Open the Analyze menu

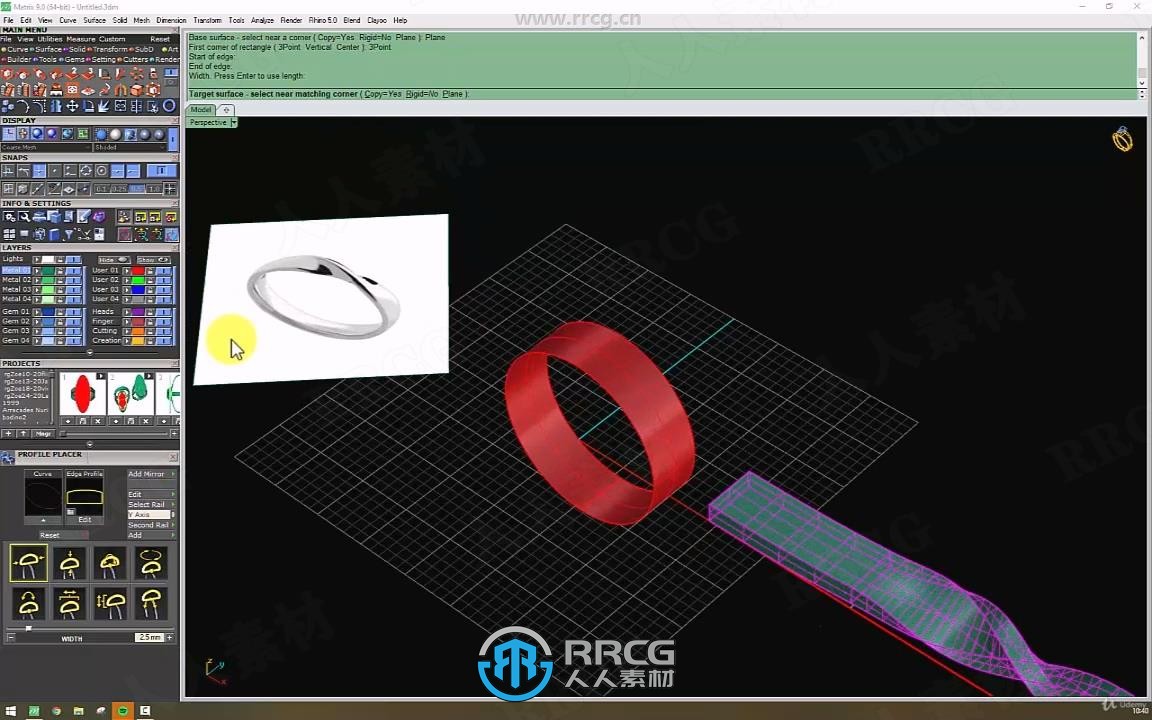[x=262, y=20]
